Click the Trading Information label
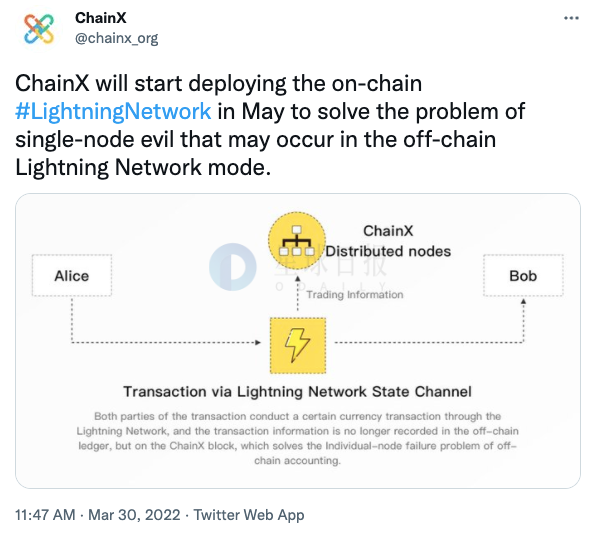The height and width of the screenshot is (534, 596). pos(355,295)
